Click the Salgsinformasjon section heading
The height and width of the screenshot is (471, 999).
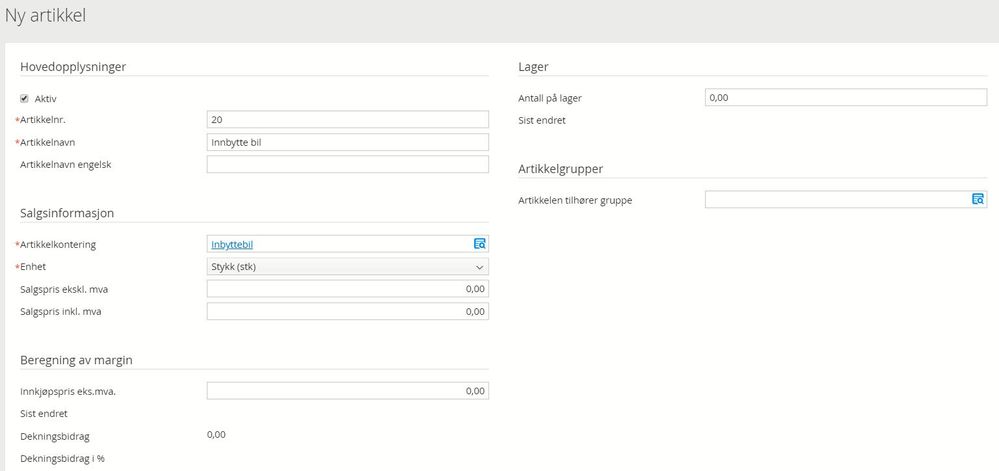pos(73,212)
